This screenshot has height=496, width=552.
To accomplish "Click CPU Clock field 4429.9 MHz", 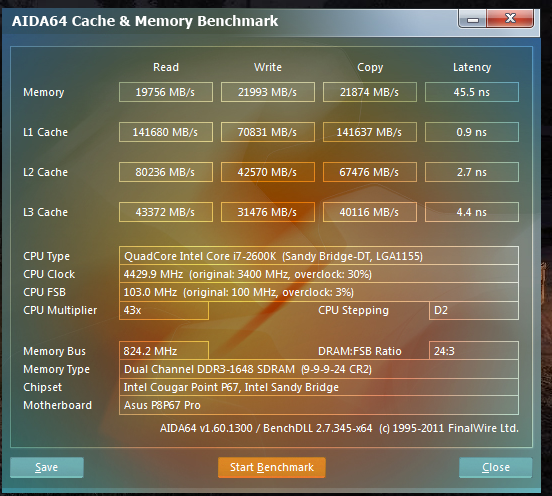I will pos(319,274).
